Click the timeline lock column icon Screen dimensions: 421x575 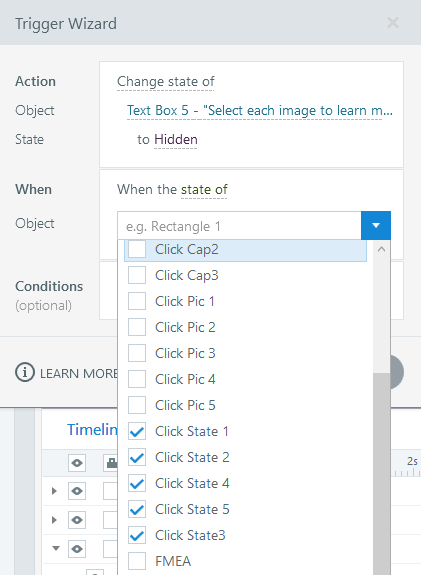pos(111,462)
